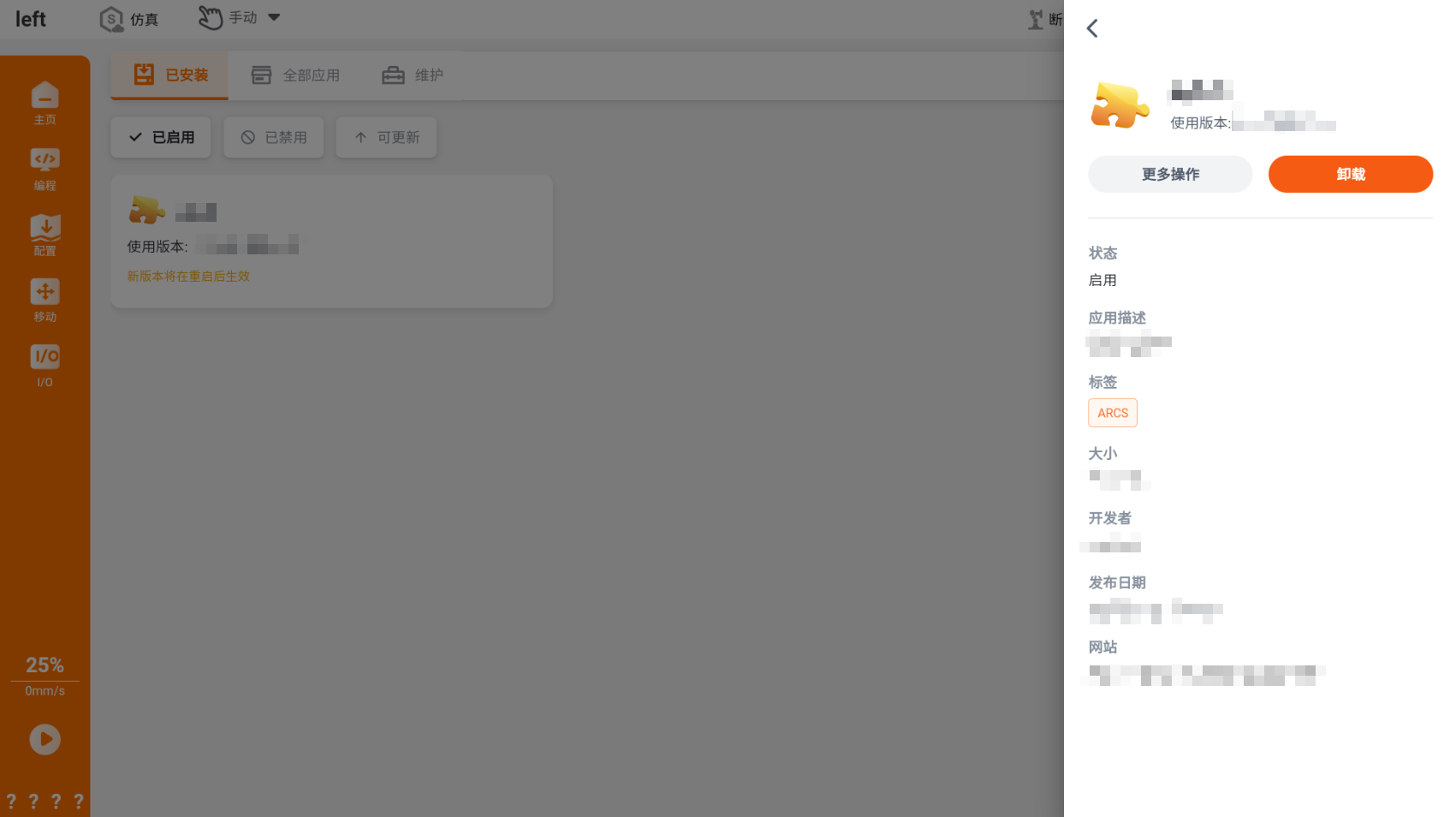Click the robot connection status icon

coord(1037,19)
